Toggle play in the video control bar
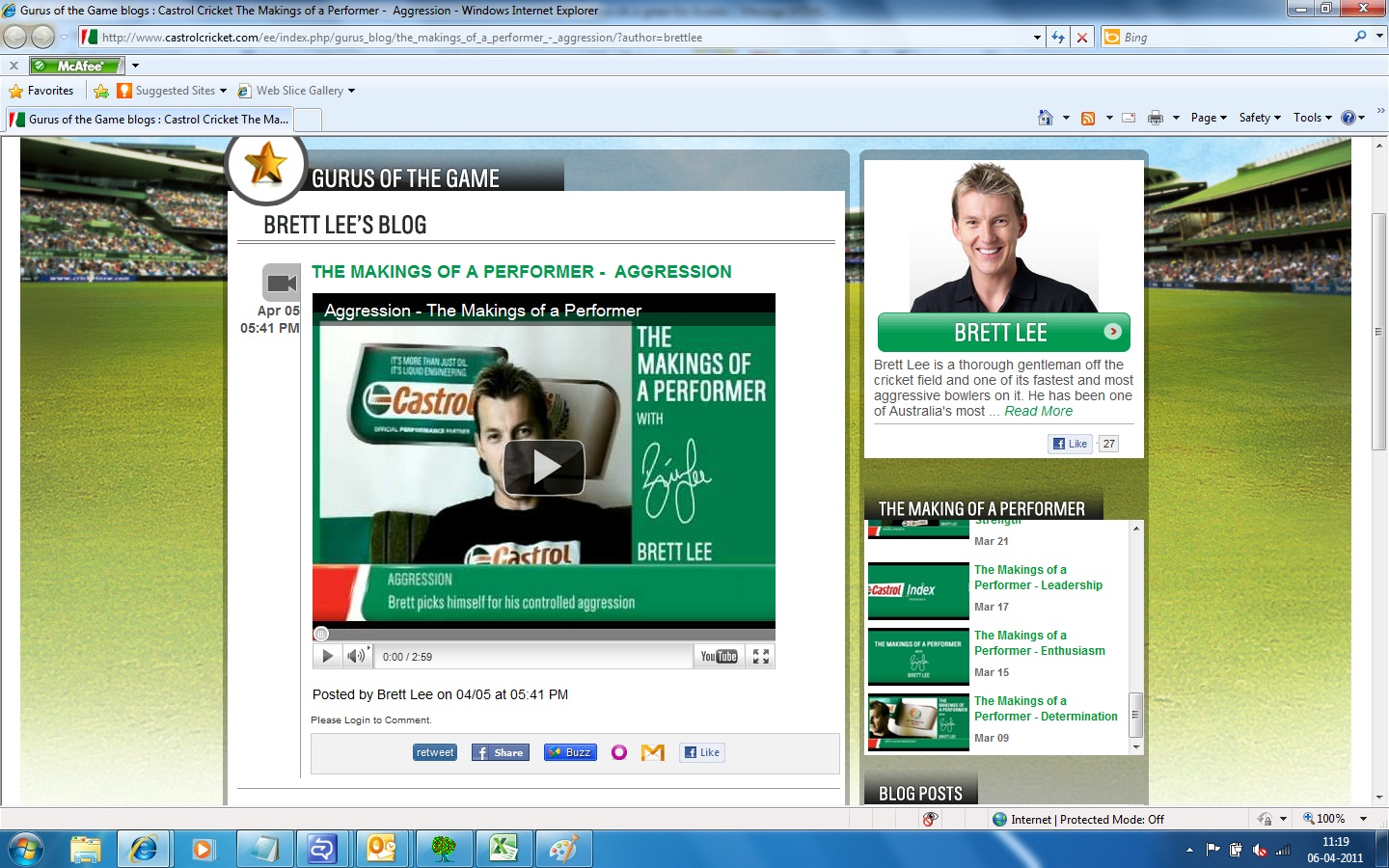The image size is (1389, 868). (x=327, y=656)
